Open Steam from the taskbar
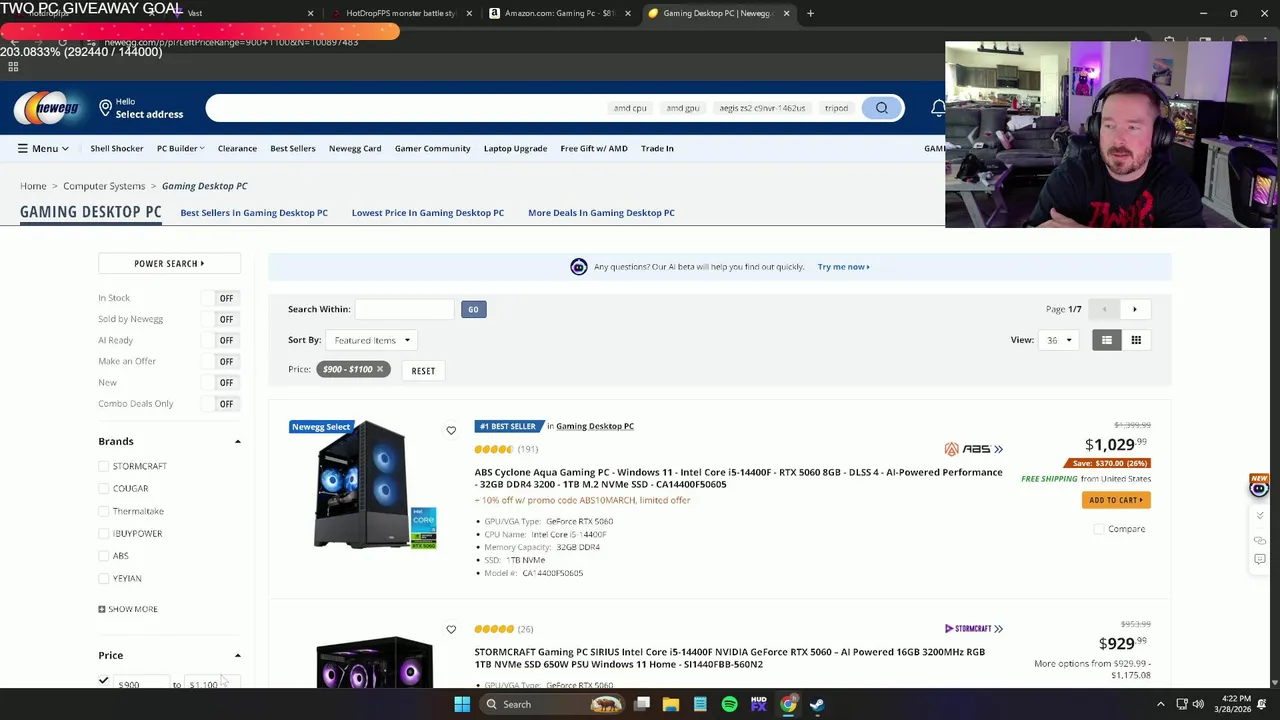1280x720 pixels. [817, 704]
